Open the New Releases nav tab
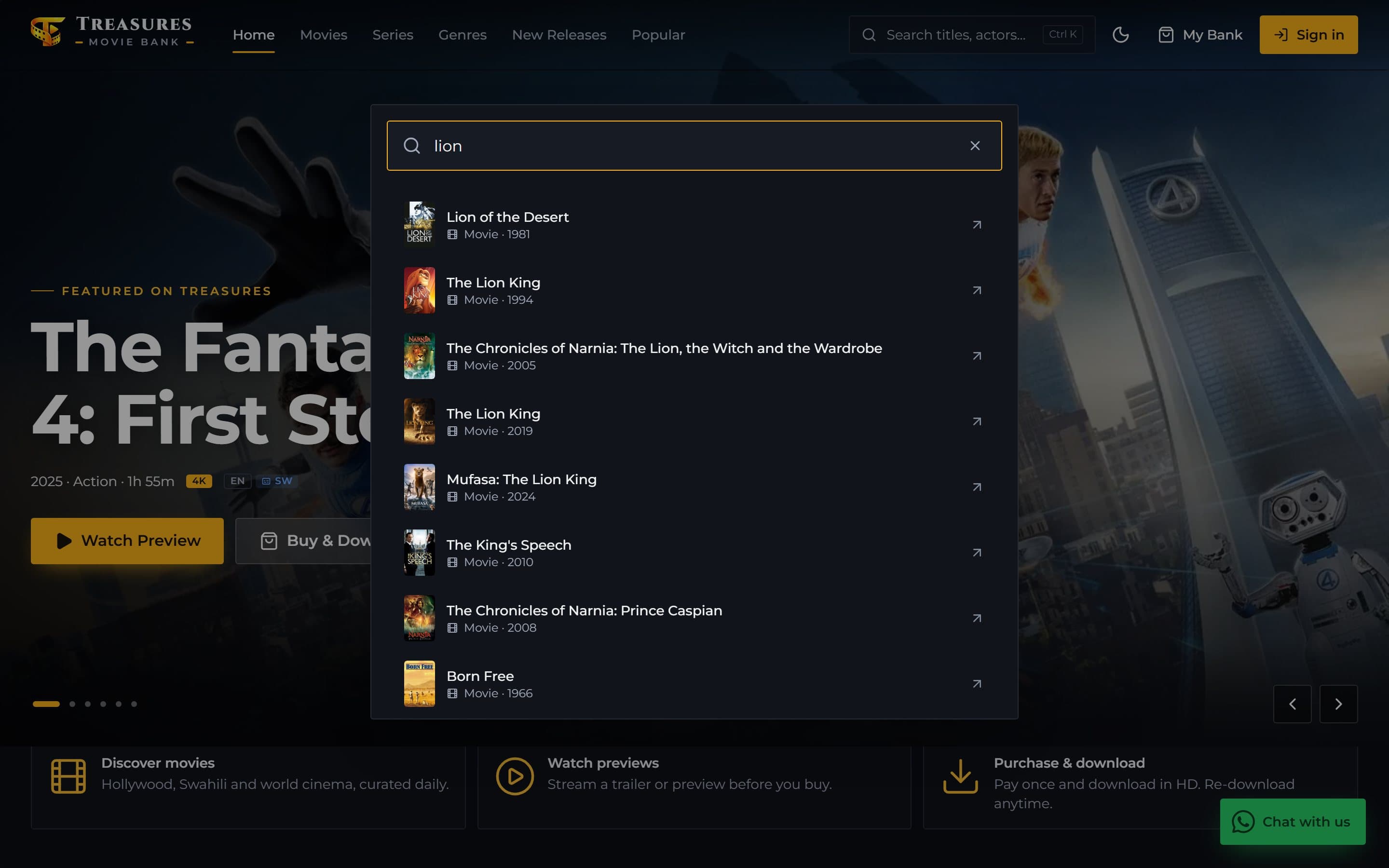Screen dimensions: 1389x868 pyautogui.click(x=559, y=35)
